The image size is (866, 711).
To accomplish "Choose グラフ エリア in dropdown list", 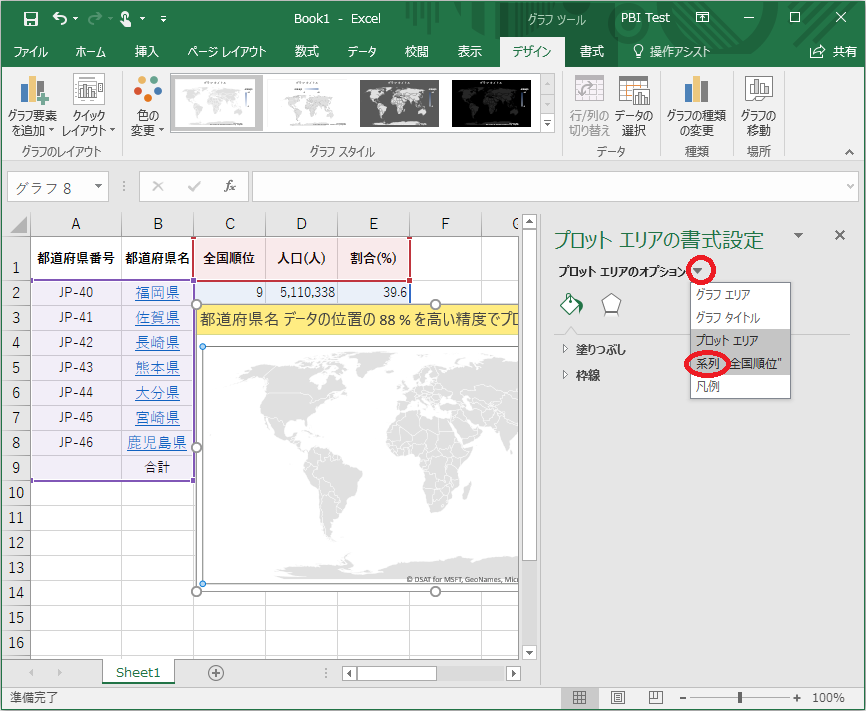I will point(740,294).
